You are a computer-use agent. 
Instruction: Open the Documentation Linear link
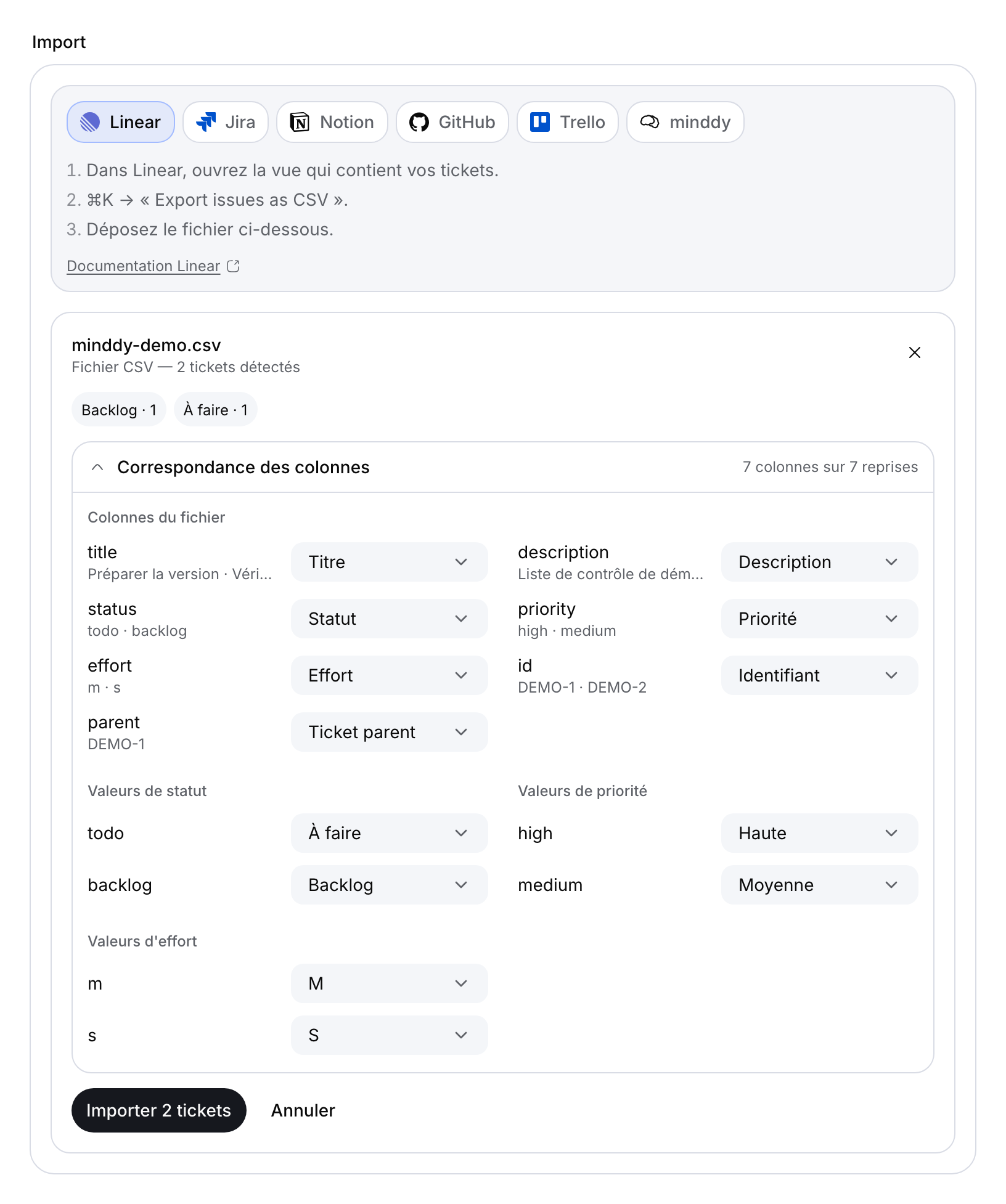click(x=144, y=266)
